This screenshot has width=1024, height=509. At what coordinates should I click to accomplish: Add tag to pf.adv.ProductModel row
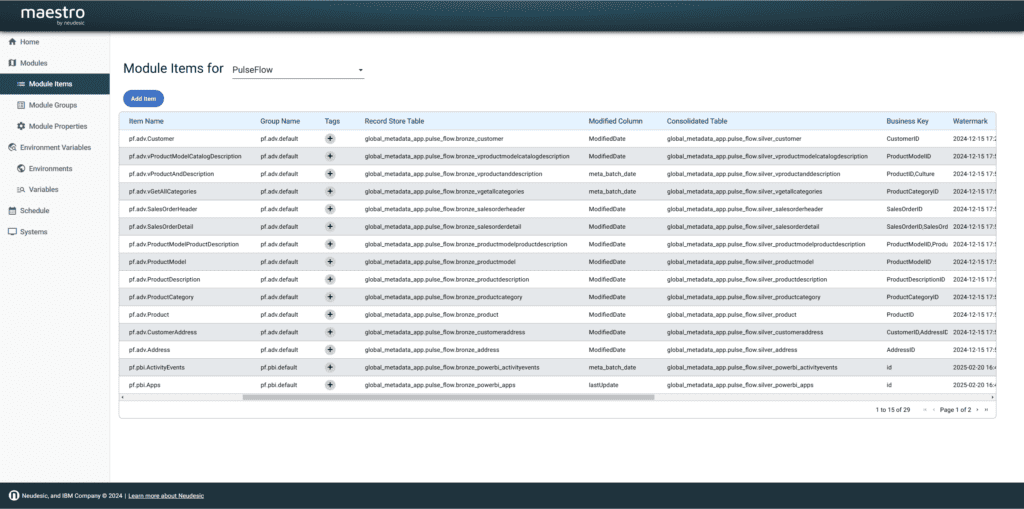click(x=330, y=261)
